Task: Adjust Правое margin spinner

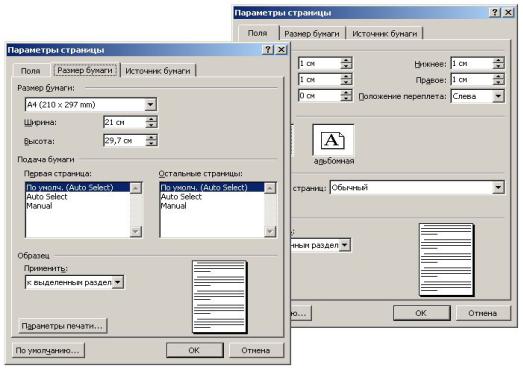Action: click(x=499, y=79)
